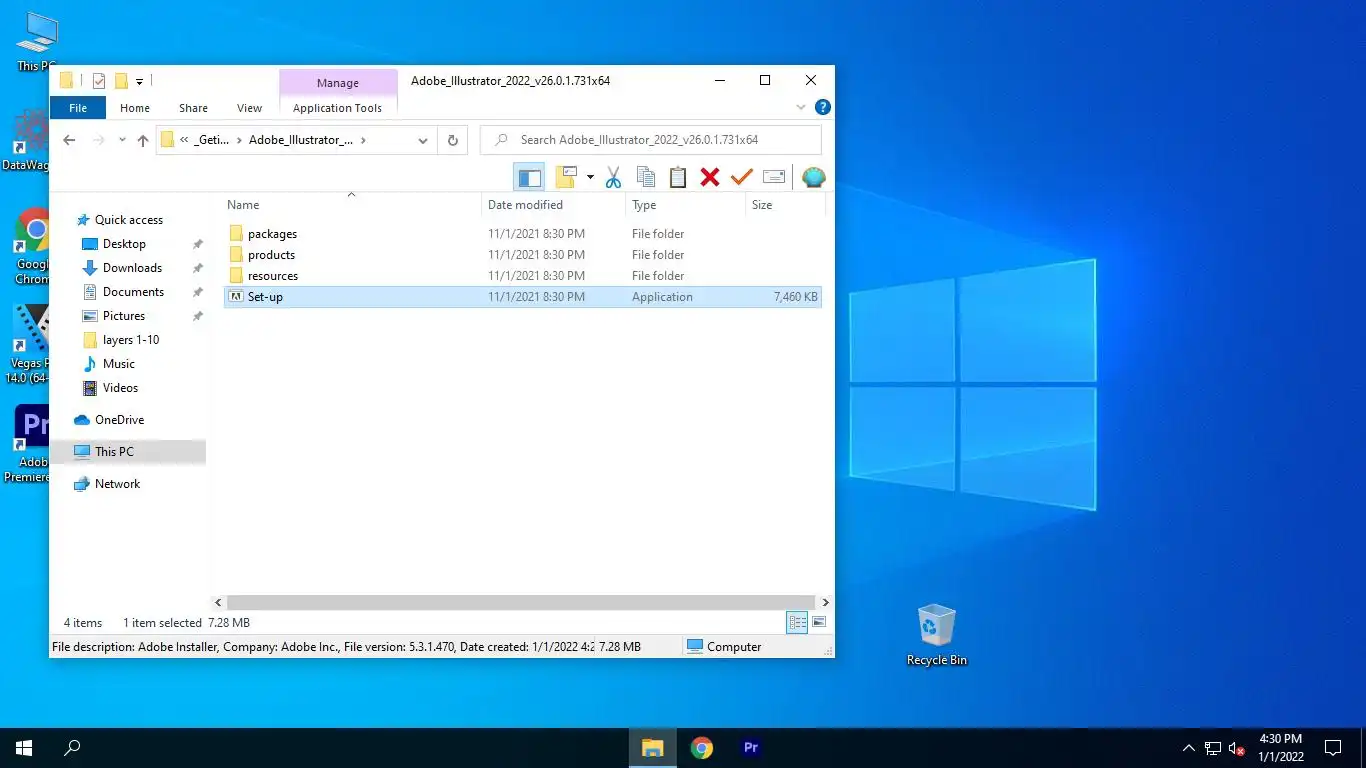Open recent locations dropdown arrow

pos(122,141)
